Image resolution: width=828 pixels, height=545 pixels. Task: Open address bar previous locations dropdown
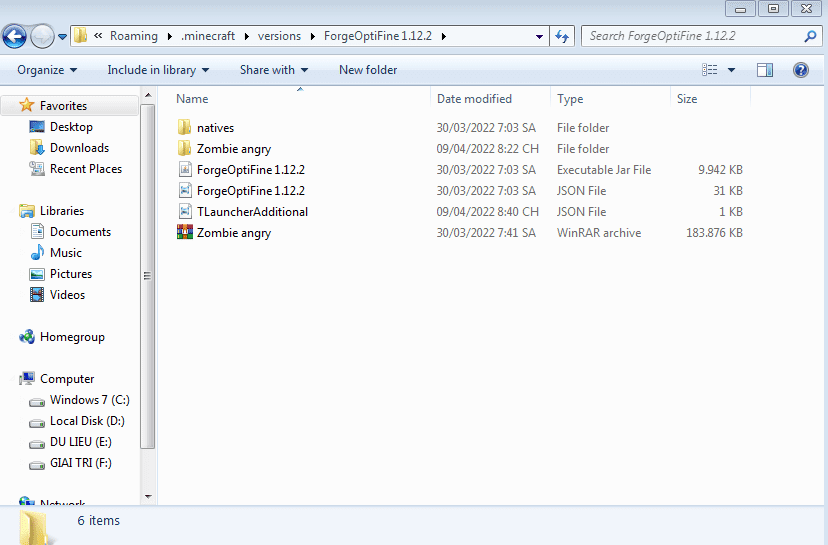(x=539, y=36)
